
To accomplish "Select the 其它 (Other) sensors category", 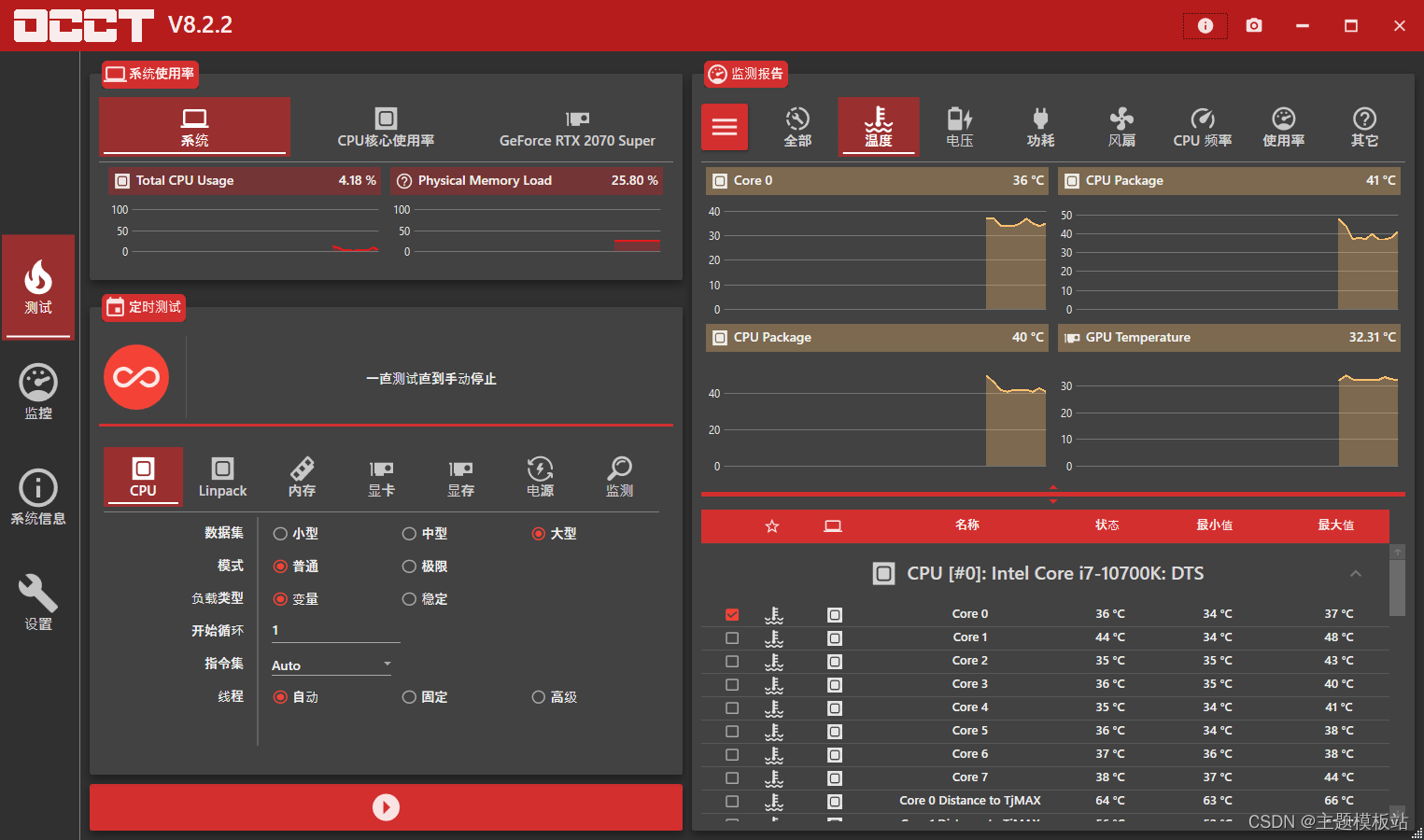I will (x=1364, y=127).
